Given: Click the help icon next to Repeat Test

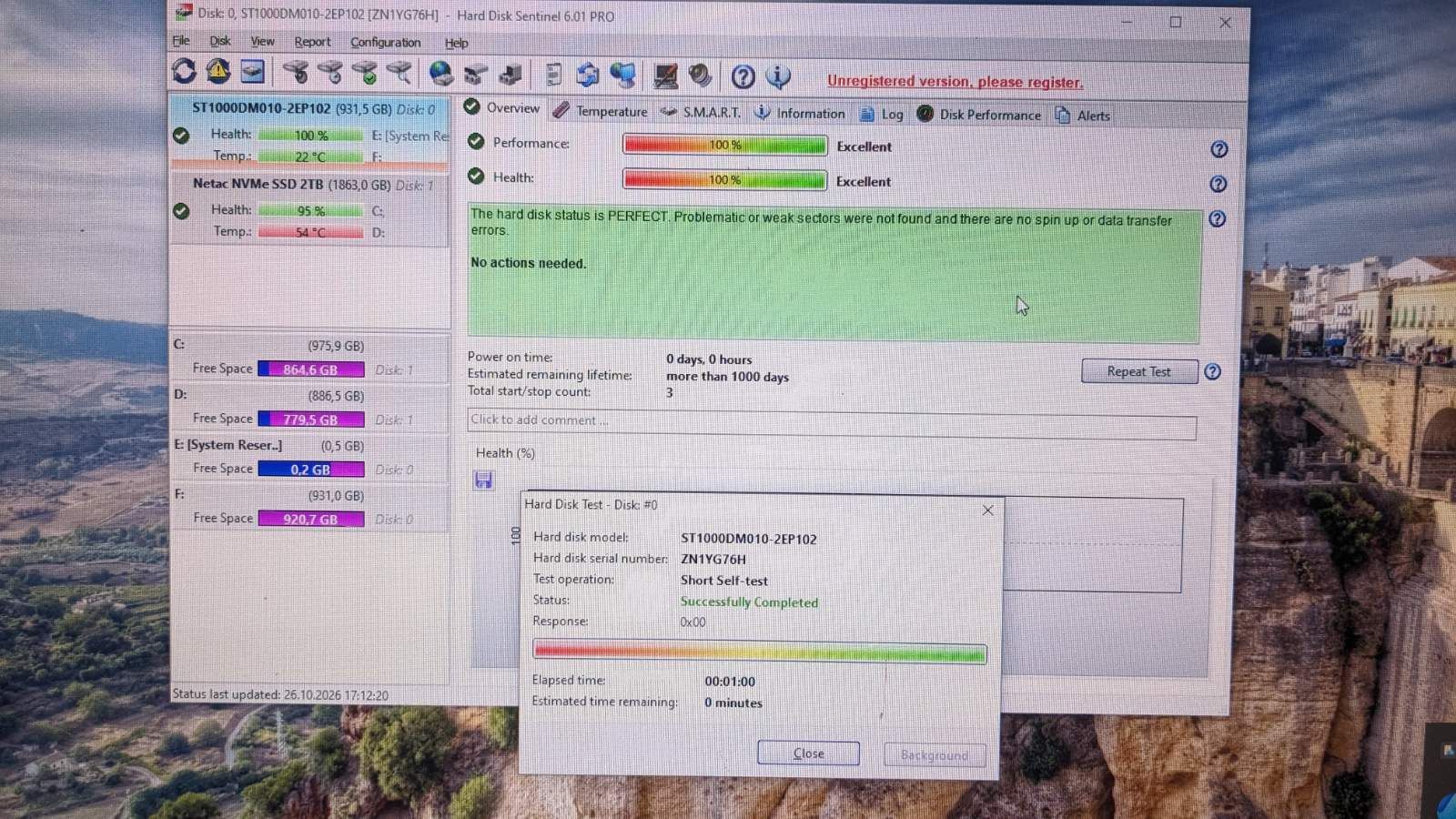Looking at the screenshot, I should [1212, 371].
